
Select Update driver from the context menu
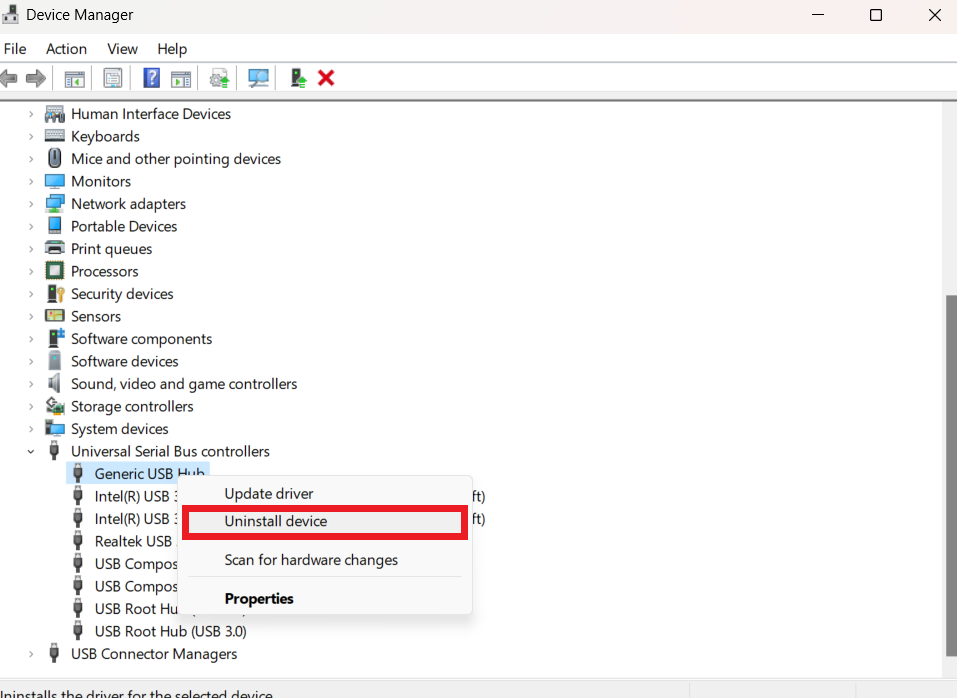[x=267, y=493]
